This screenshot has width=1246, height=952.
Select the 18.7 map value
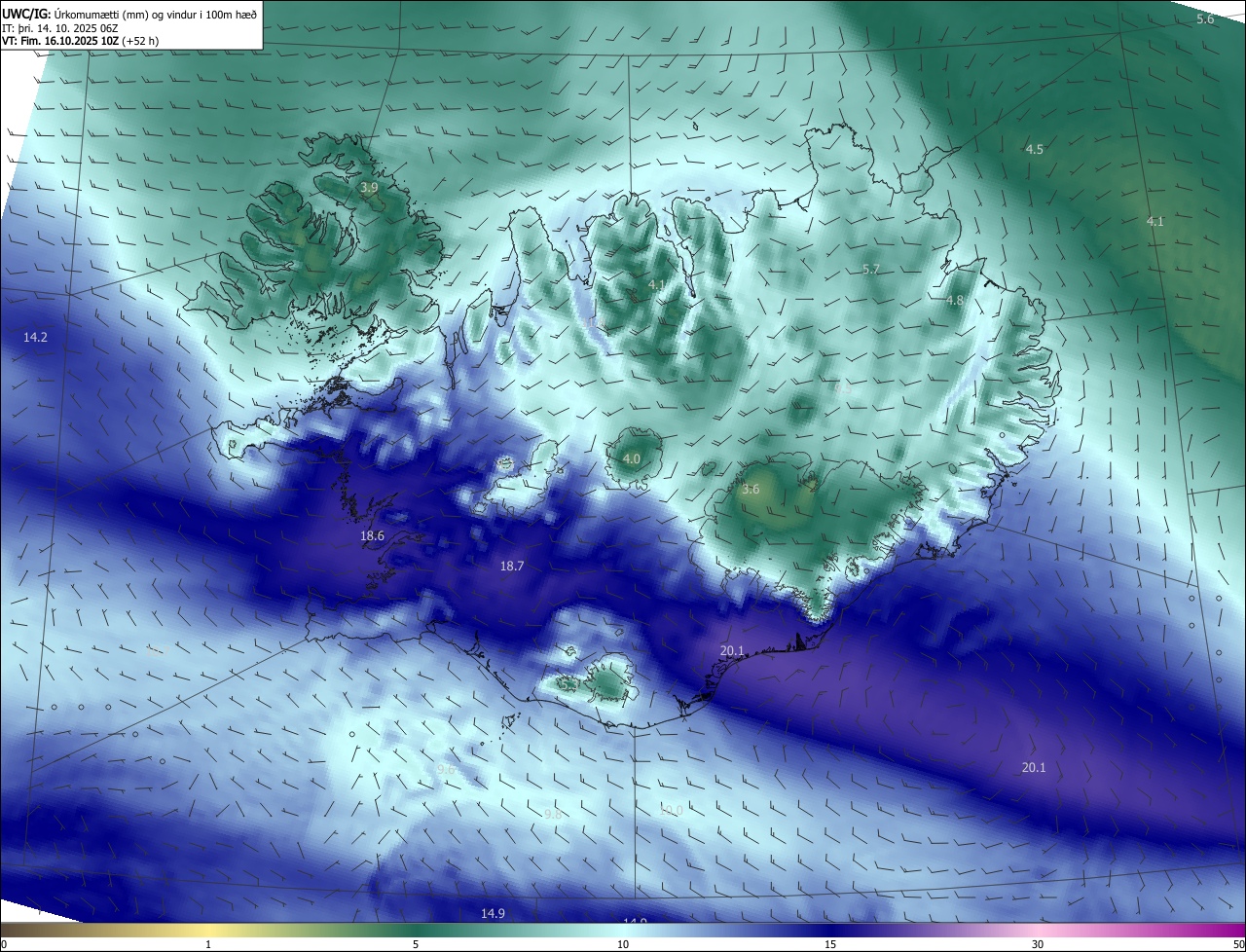tap(512, 566)
